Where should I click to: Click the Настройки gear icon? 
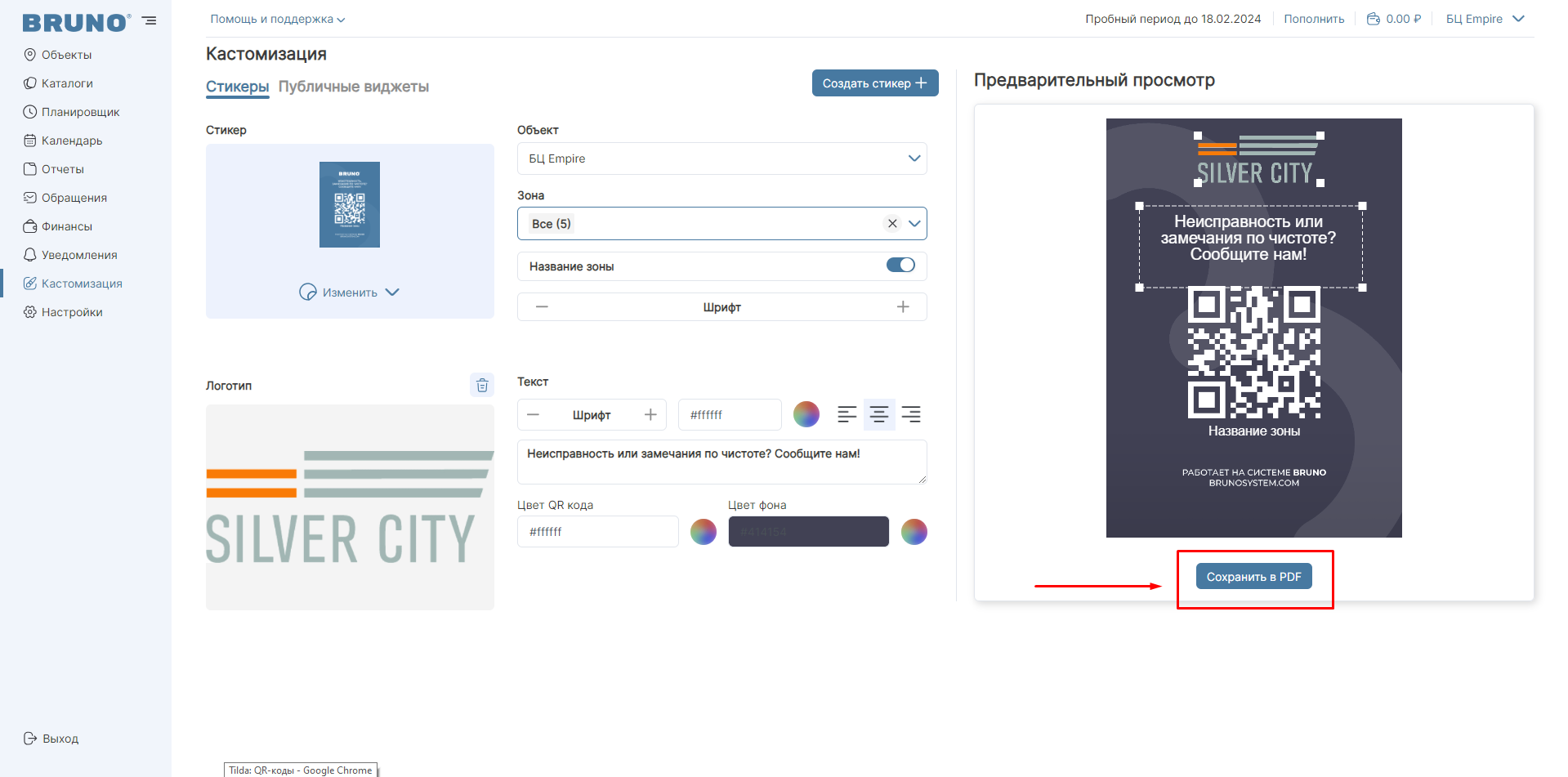tap(30, 312)
